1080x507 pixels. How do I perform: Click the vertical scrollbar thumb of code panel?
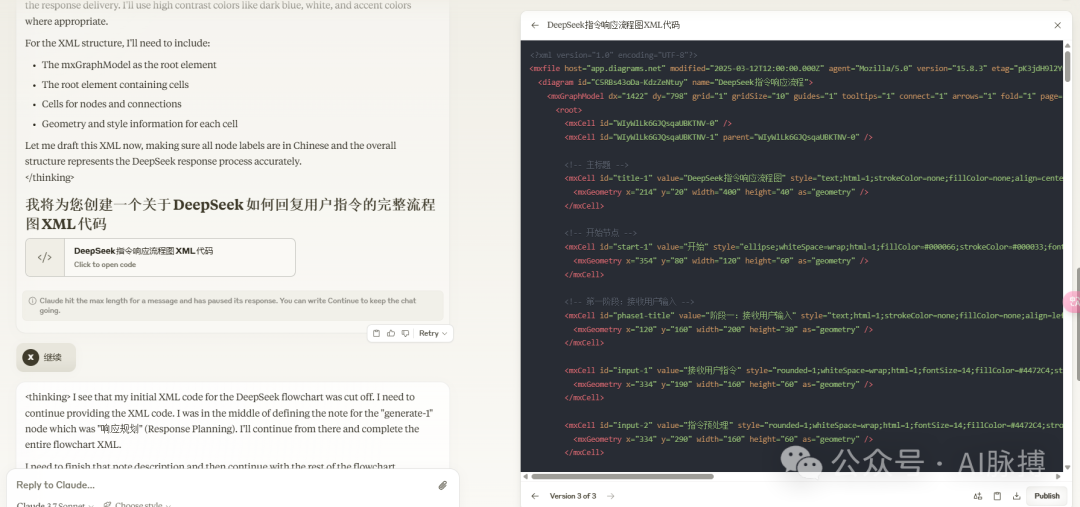[1068, 65]
